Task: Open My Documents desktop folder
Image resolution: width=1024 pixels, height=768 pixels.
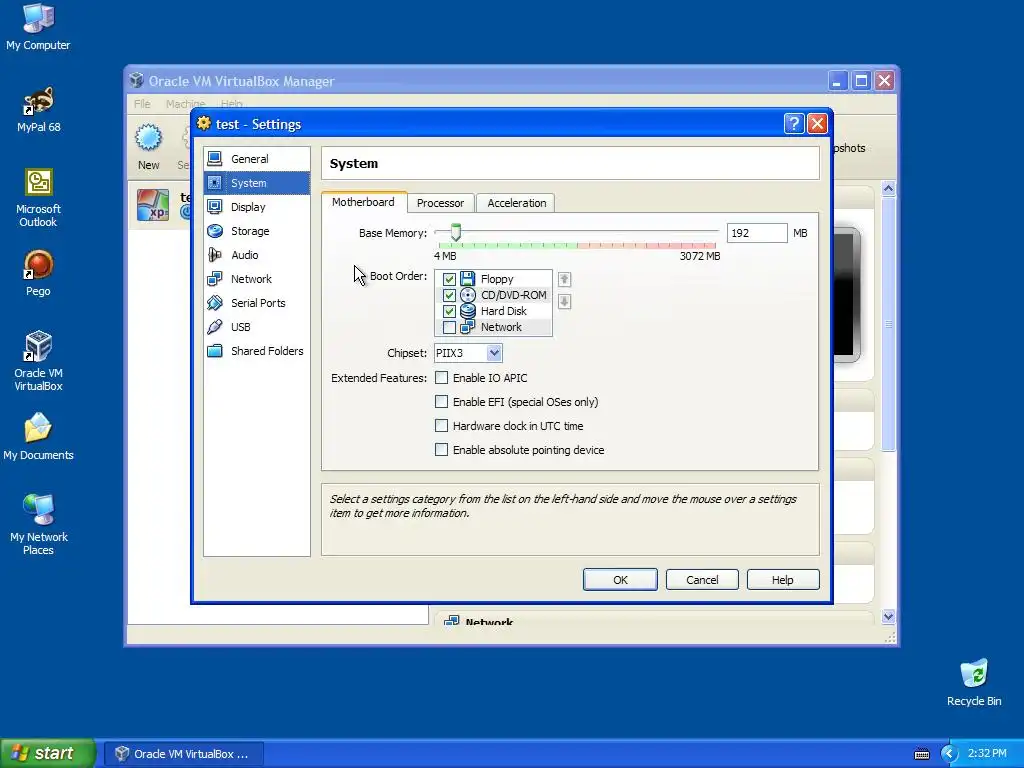Action: (38, 429)
